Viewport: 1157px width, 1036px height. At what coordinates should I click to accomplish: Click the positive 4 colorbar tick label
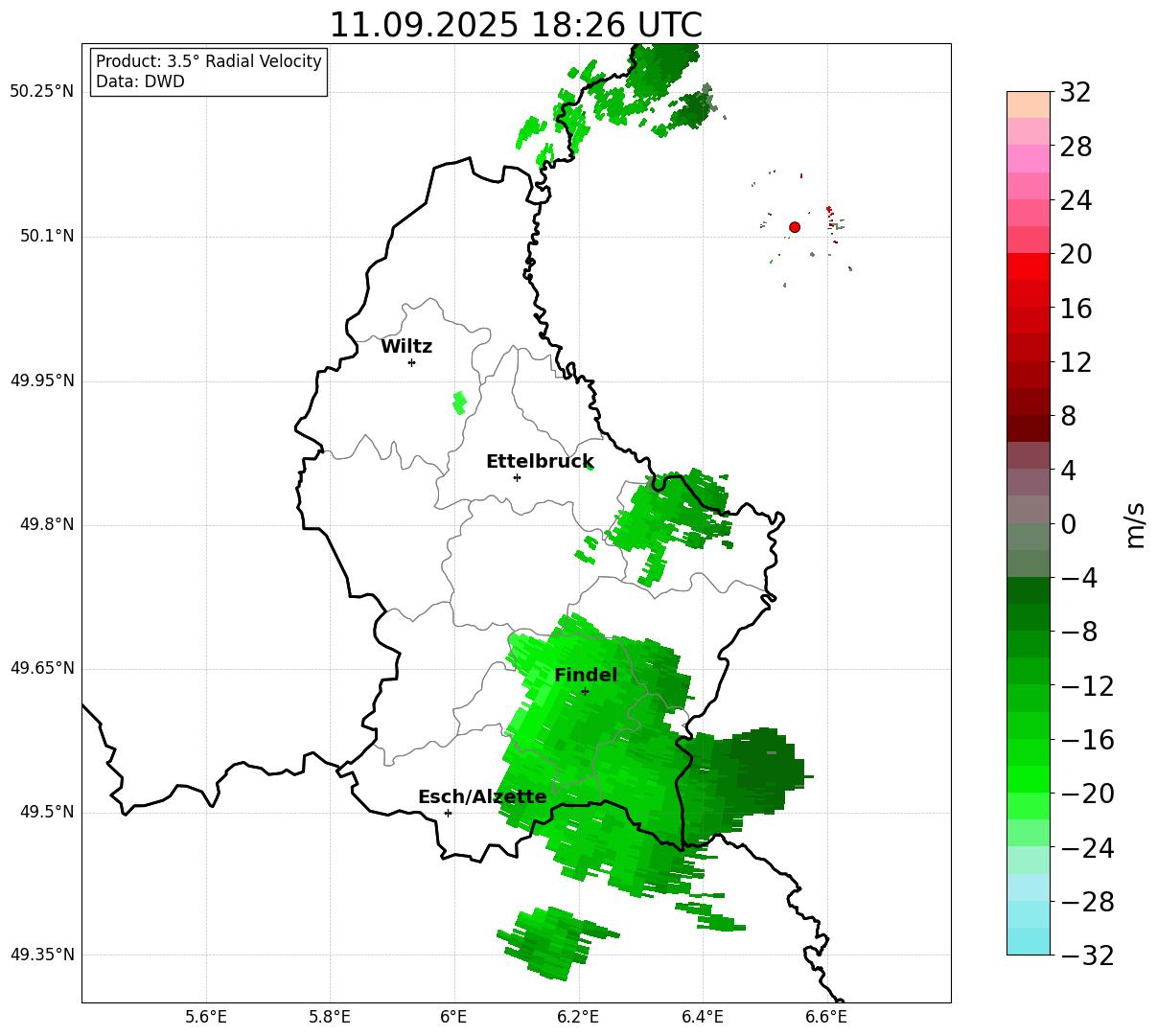click(1068, 471)
